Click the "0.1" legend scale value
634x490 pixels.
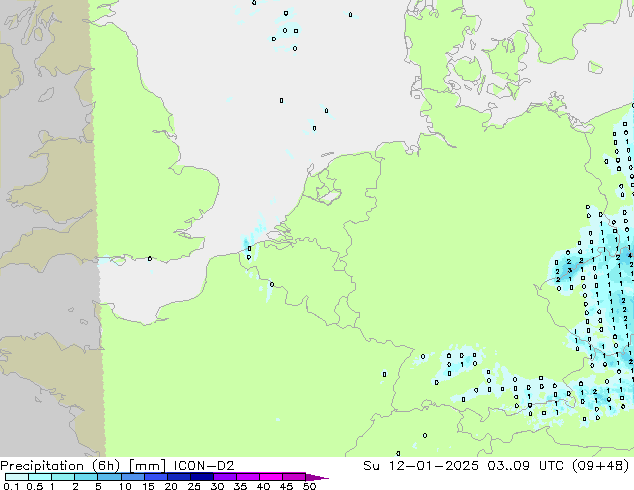tap(11, 486)
